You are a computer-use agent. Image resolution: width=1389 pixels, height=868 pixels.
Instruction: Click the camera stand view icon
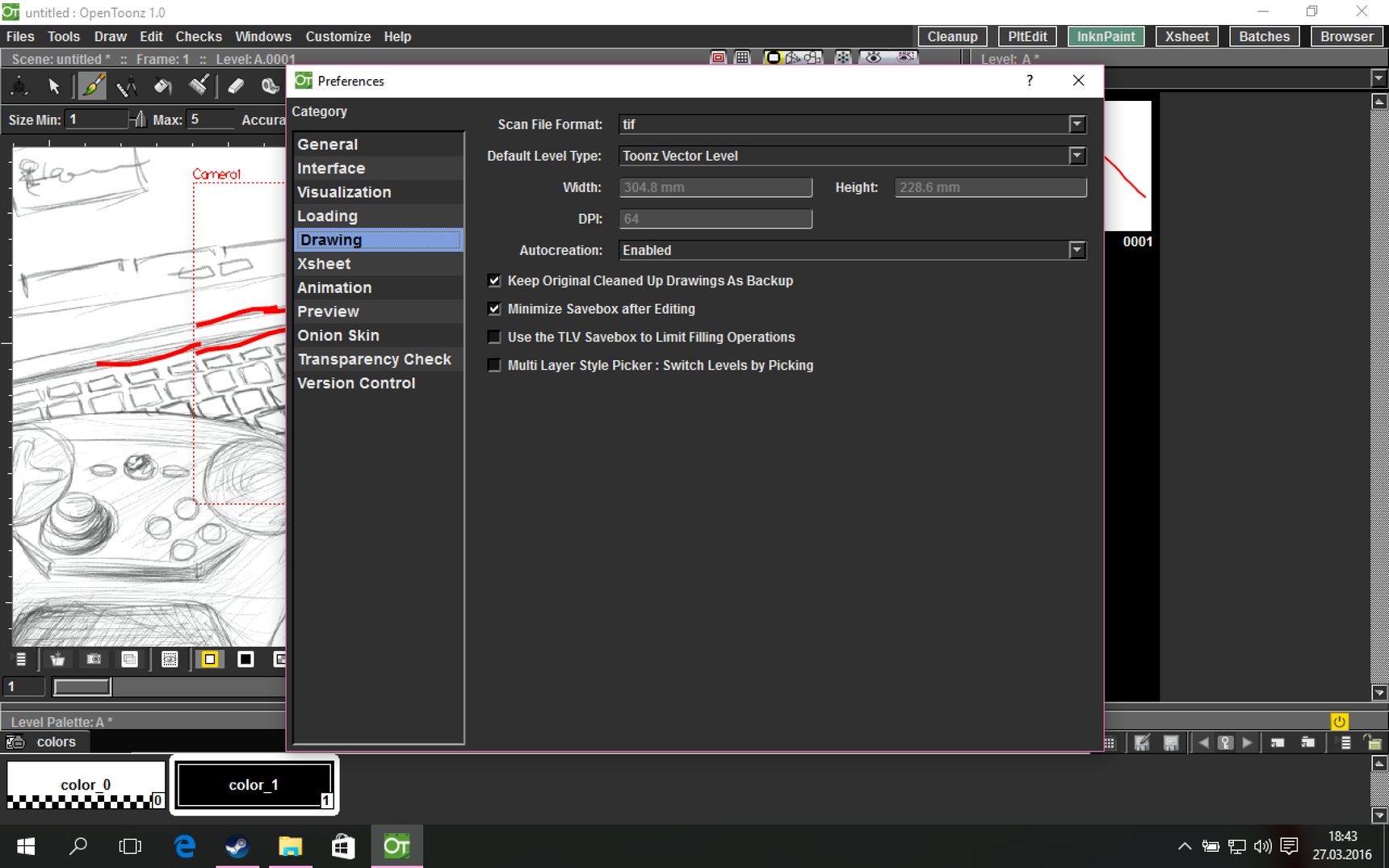773,57
